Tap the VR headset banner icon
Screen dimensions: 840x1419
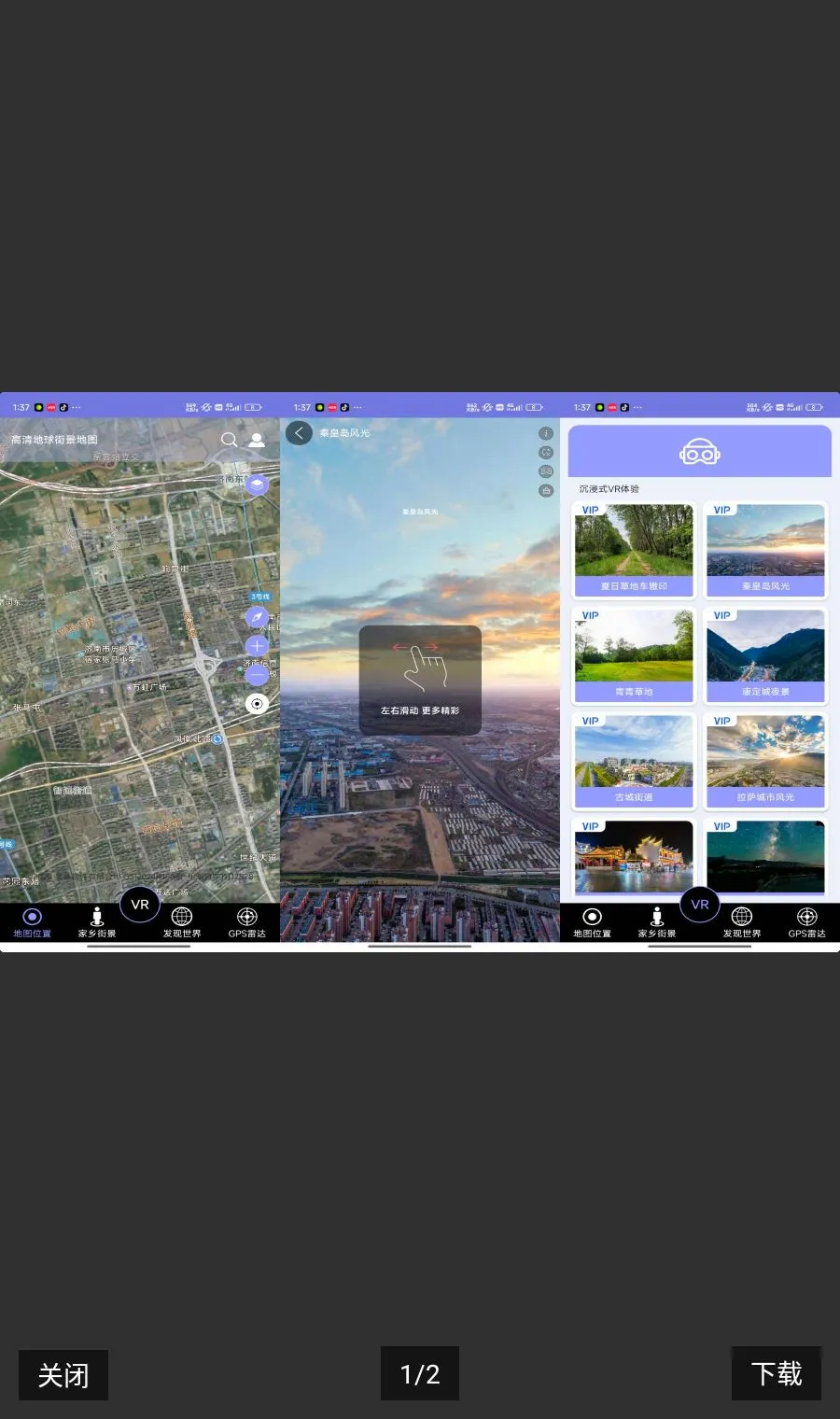pyautogui.click(x=700, y=453)
